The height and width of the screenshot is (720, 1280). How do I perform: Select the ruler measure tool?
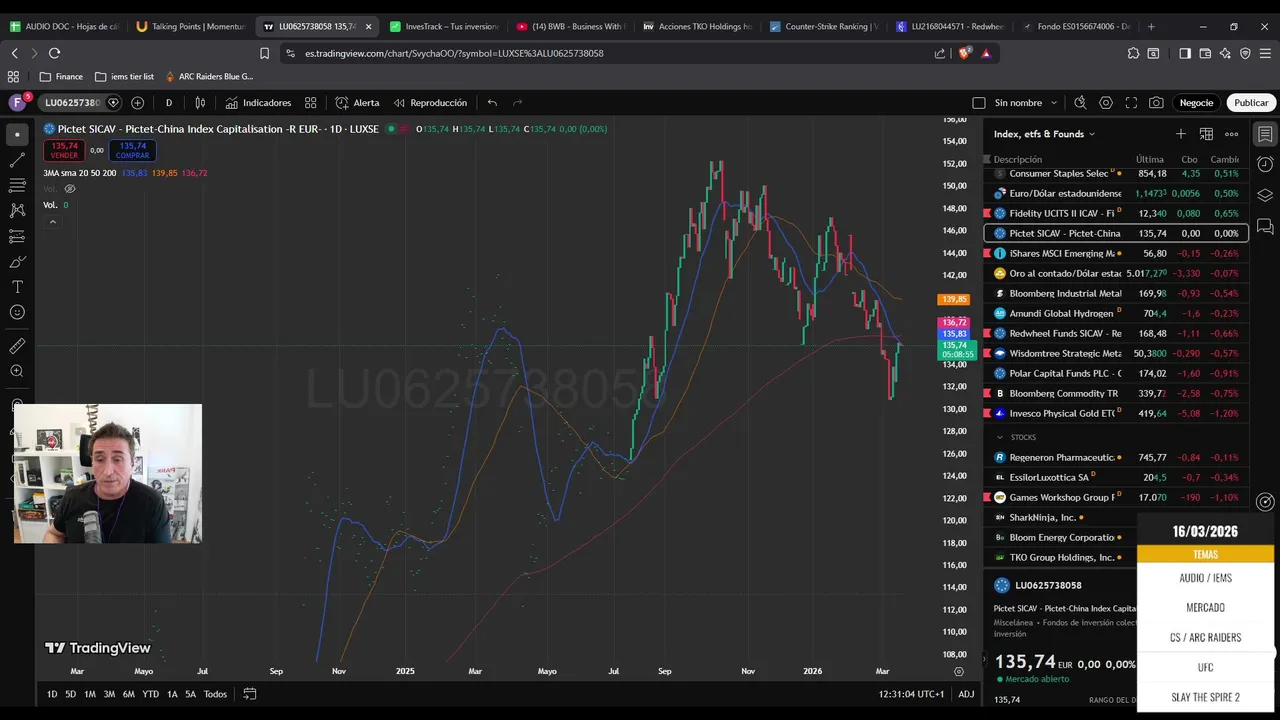pos(17,346)
